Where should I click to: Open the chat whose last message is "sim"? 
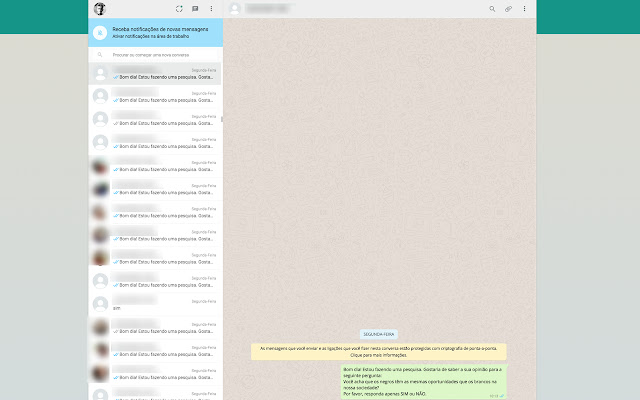click(156, 304)
